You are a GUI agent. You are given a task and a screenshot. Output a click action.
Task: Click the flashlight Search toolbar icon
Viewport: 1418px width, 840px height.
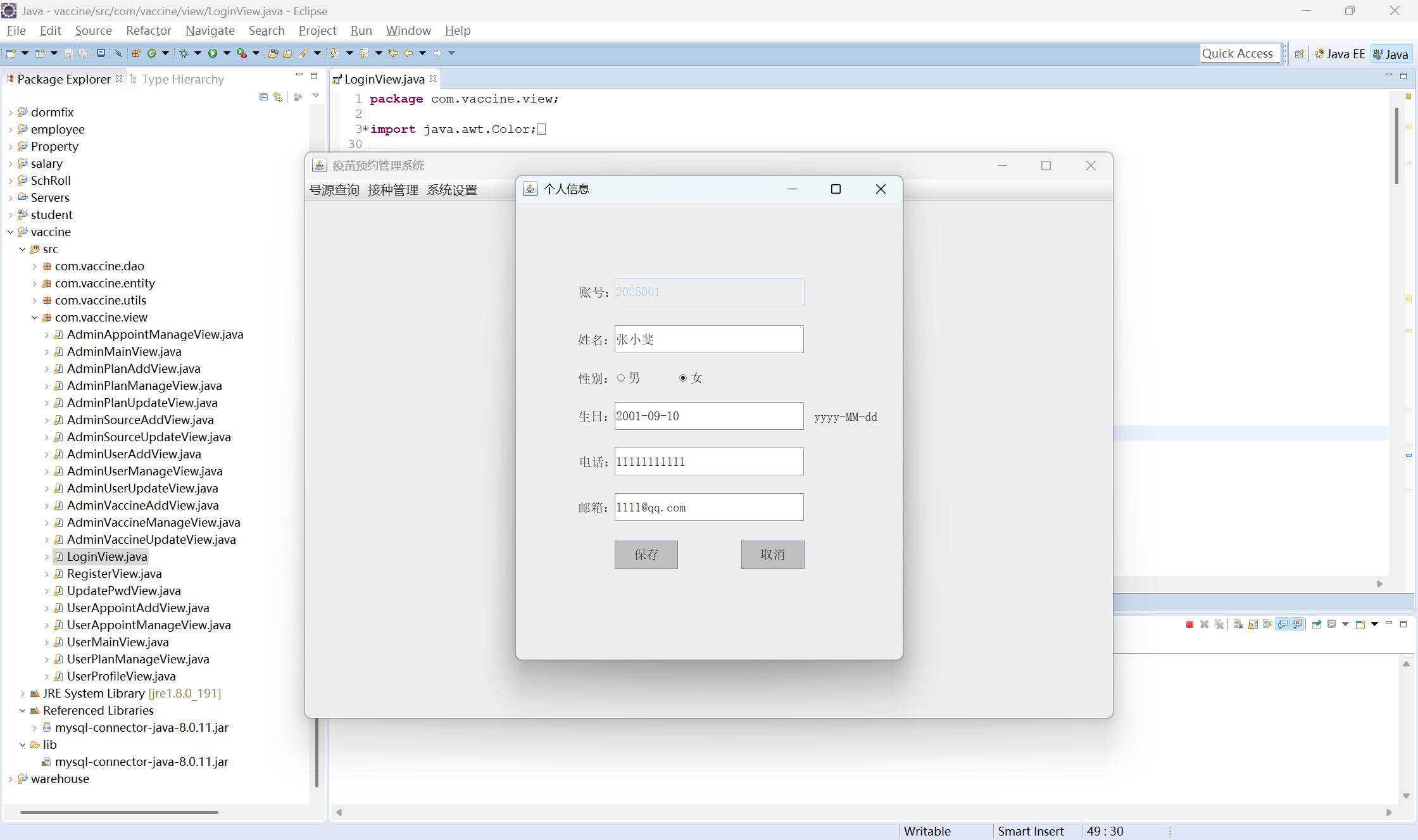point(303,53)
